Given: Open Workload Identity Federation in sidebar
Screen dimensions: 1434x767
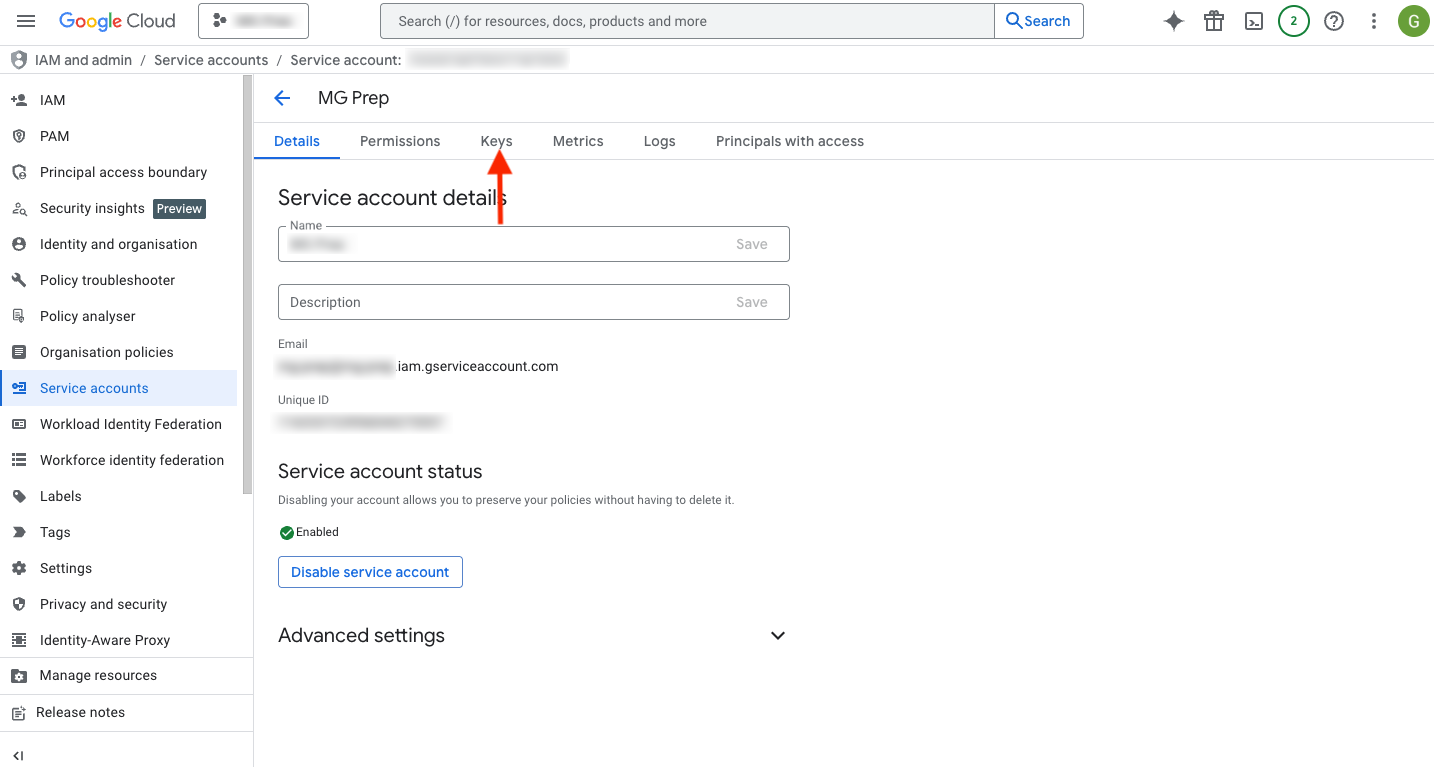Looking at the screenshot, I should tap(130, 424).
